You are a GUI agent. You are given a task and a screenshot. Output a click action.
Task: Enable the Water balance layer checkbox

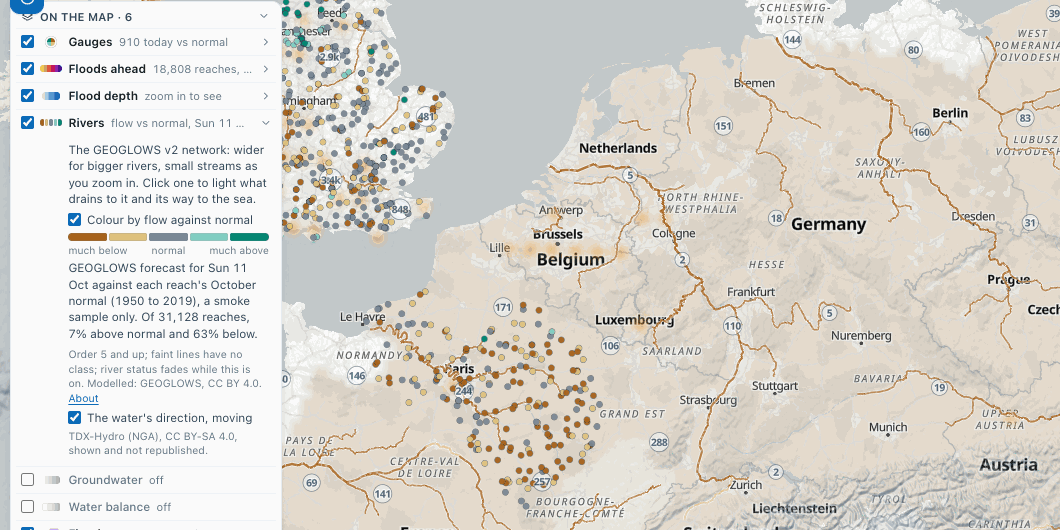tap(27, 507)
